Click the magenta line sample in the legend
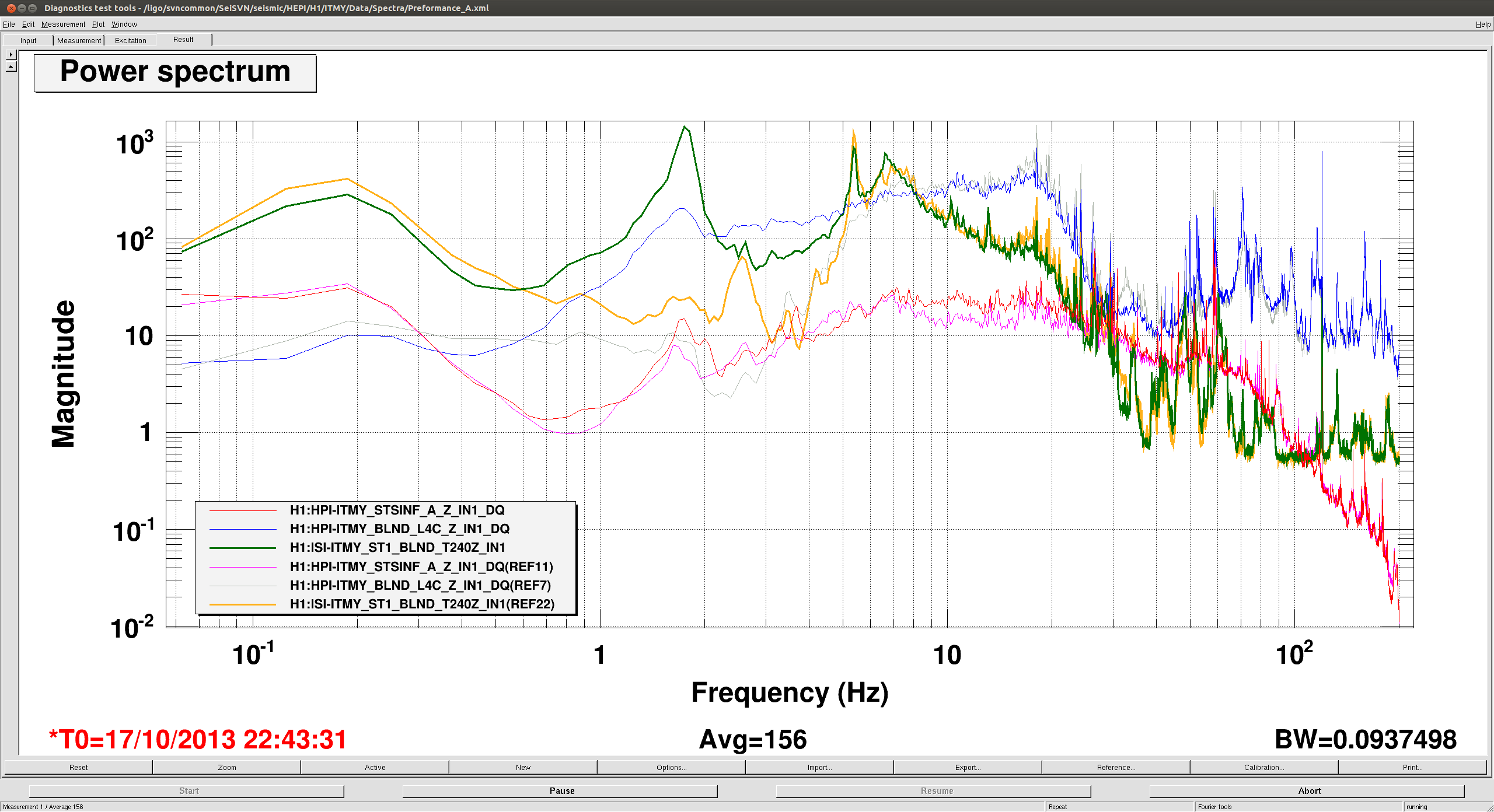The height and width of the screenshot is (812, 1494). click(x=243, y=566)
